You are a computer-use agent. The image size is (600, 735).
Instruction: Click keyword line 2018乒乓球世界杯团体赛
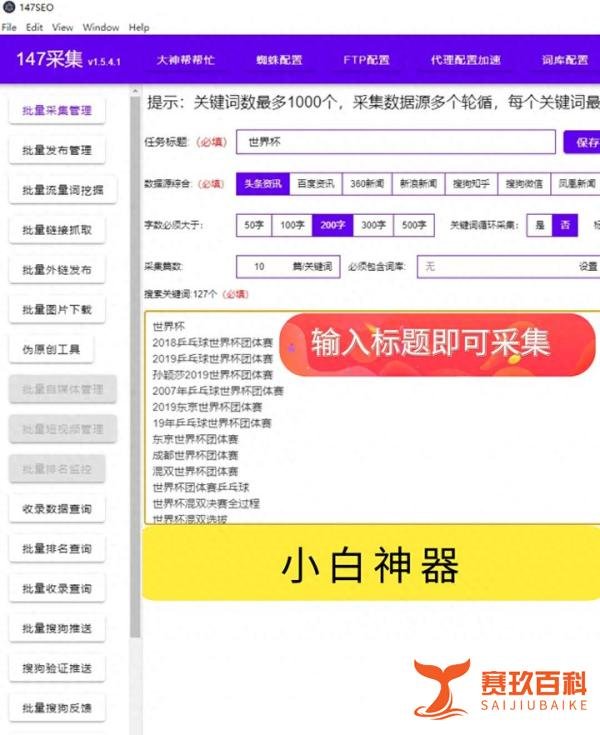pos(212,343)
